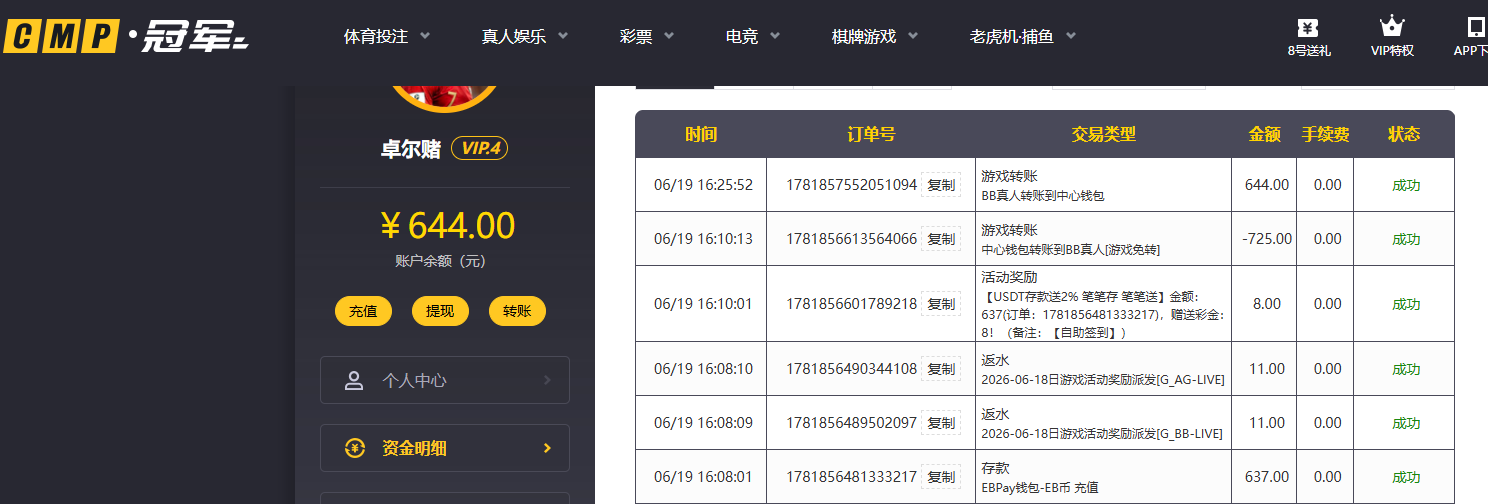The image size is (1488, 504).
Task: Click the timestamp 06/19 16:25:52
Action: click(x=703, y=185)
